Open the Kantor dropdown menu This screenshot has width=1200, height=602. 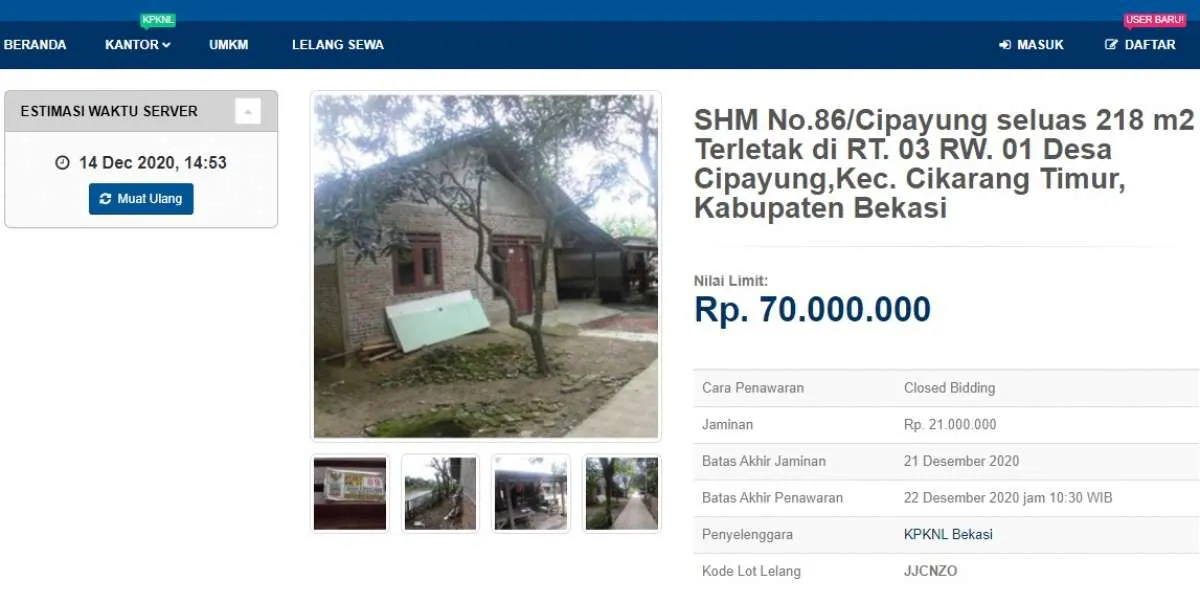tap(138, 45)
